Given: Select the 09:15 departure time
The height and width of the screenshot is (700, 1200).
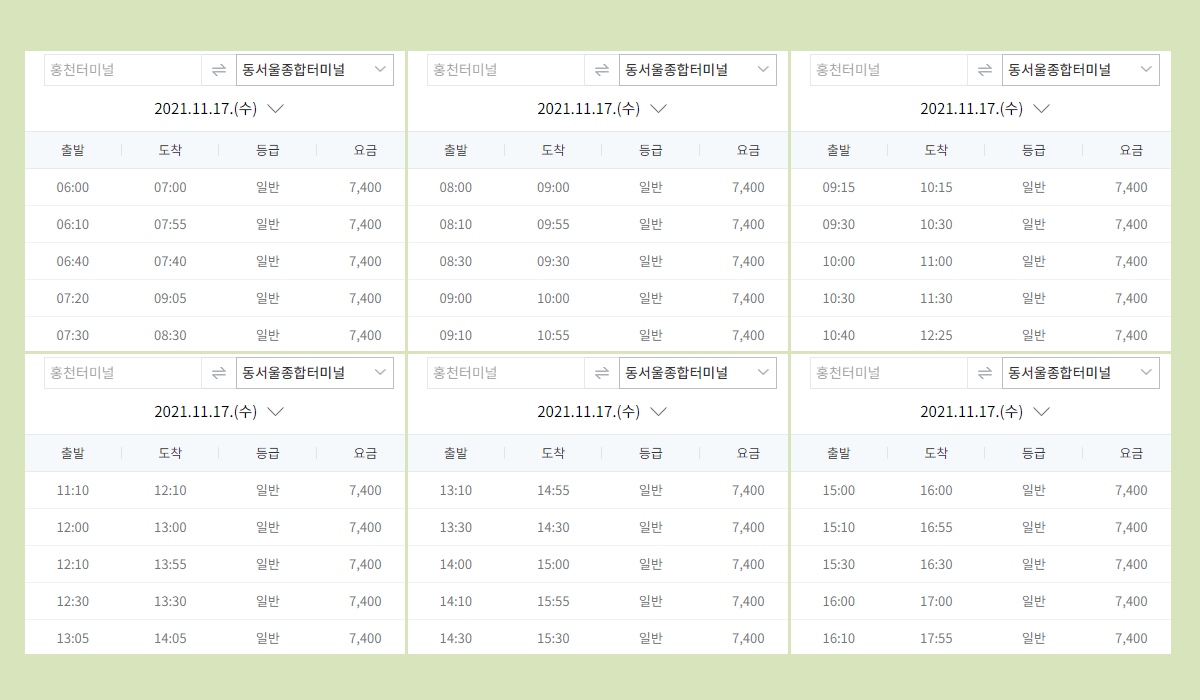Looking at the screenshot, I should (x=839, y=188).
